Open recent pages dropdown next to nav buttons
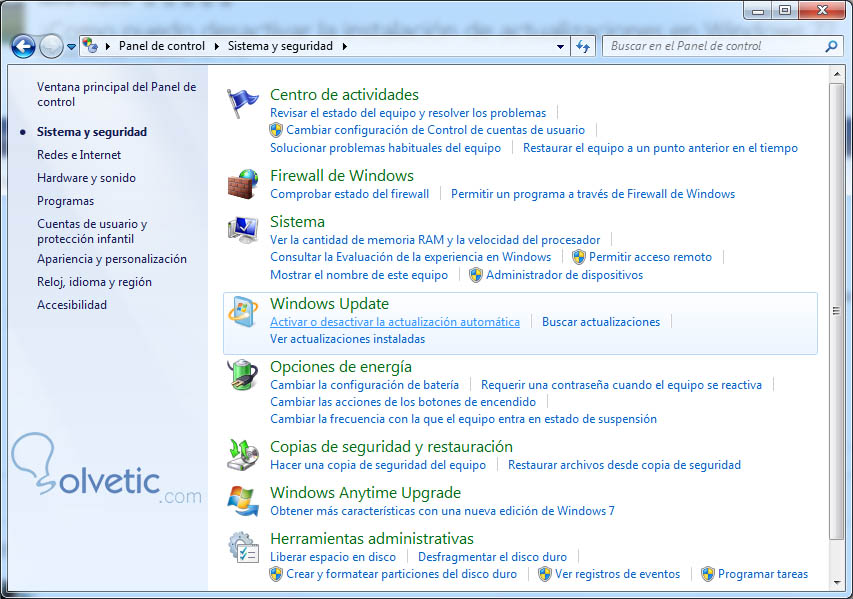Viewport: 853px width, 599px height. [x=71, y=47]
